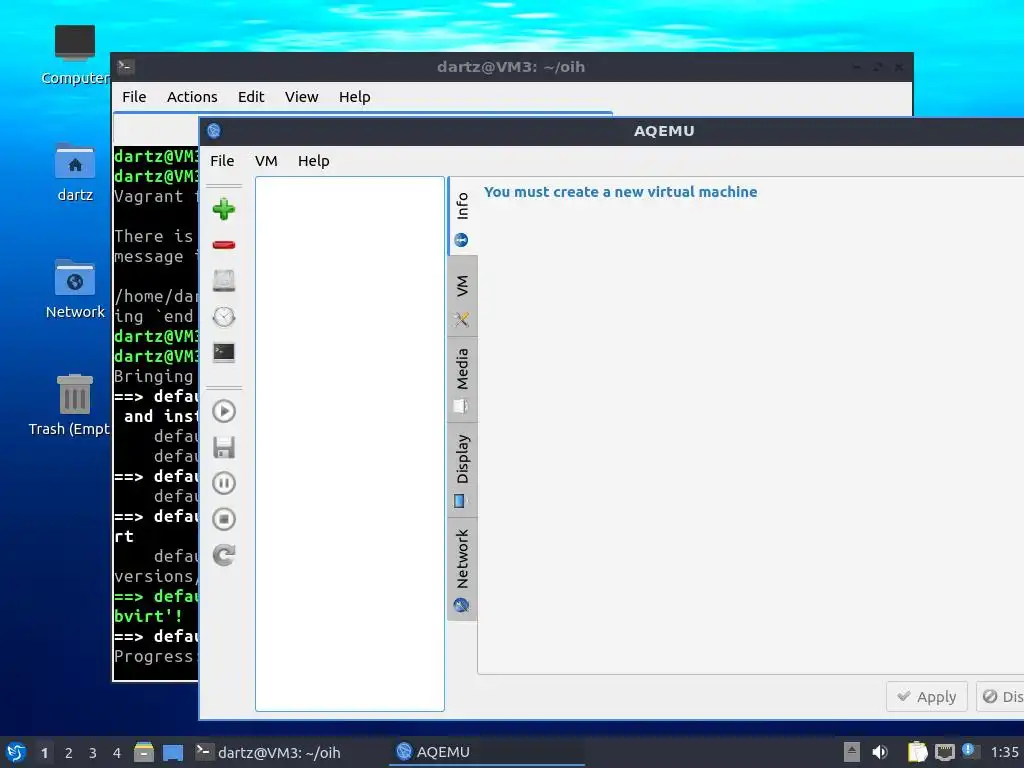This screenshot has width=1024, height=768.
Task: Click the network connection tray icon
Action: click(944, 752)
